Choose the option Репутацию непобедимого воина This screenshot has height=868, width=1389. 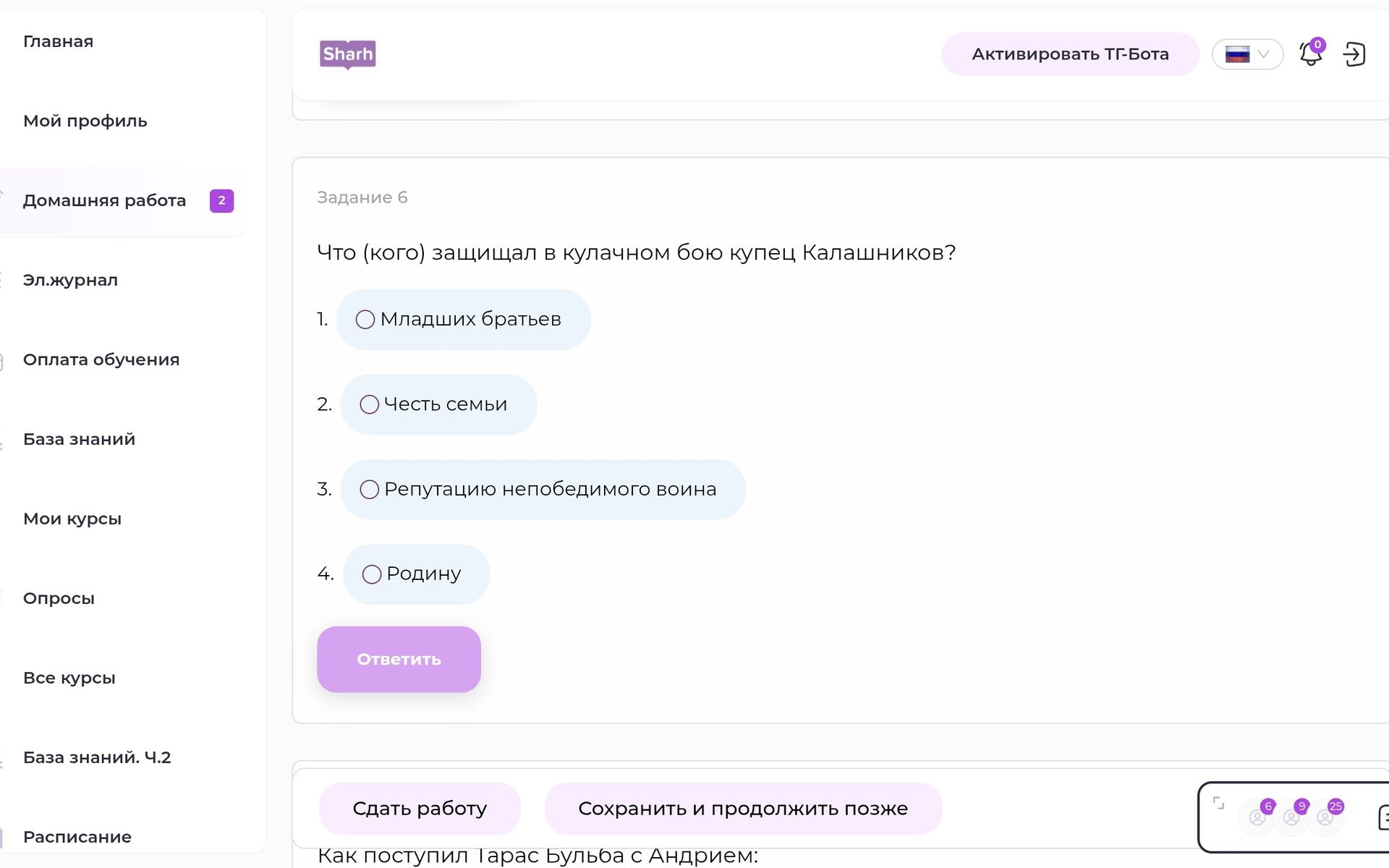click(543, 489)
